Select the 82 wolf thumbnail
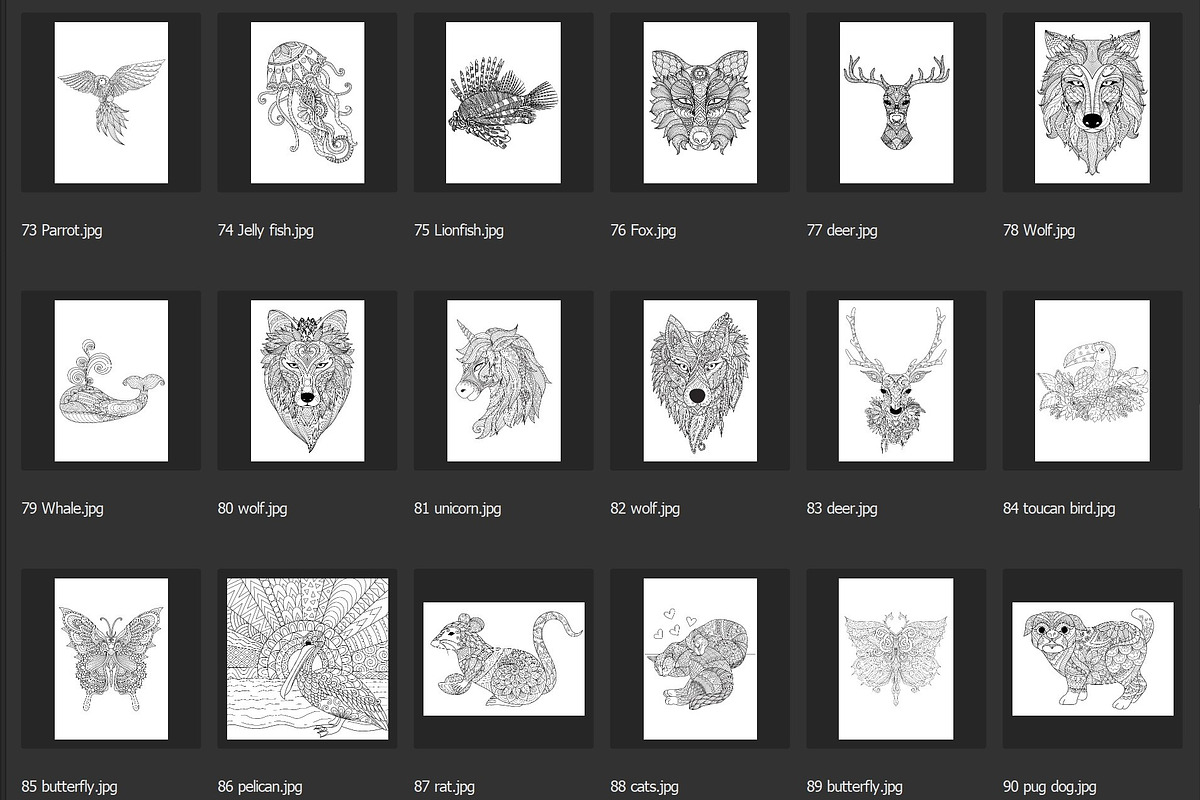Screen dimensions: 1200x800 point(700,381)
